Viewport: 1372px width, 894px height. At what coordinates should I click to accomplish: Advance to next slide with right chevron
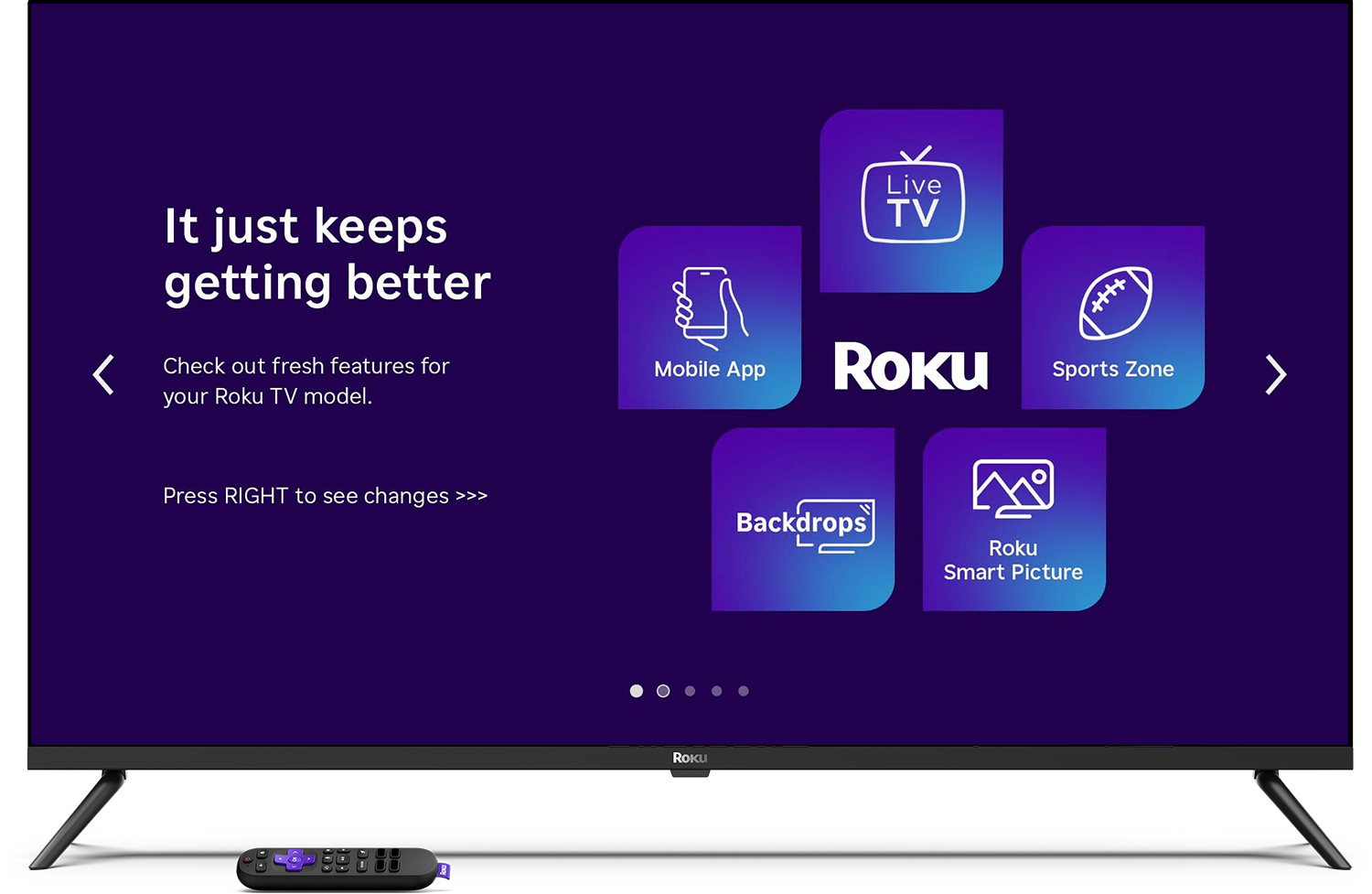pos(1275,374)
